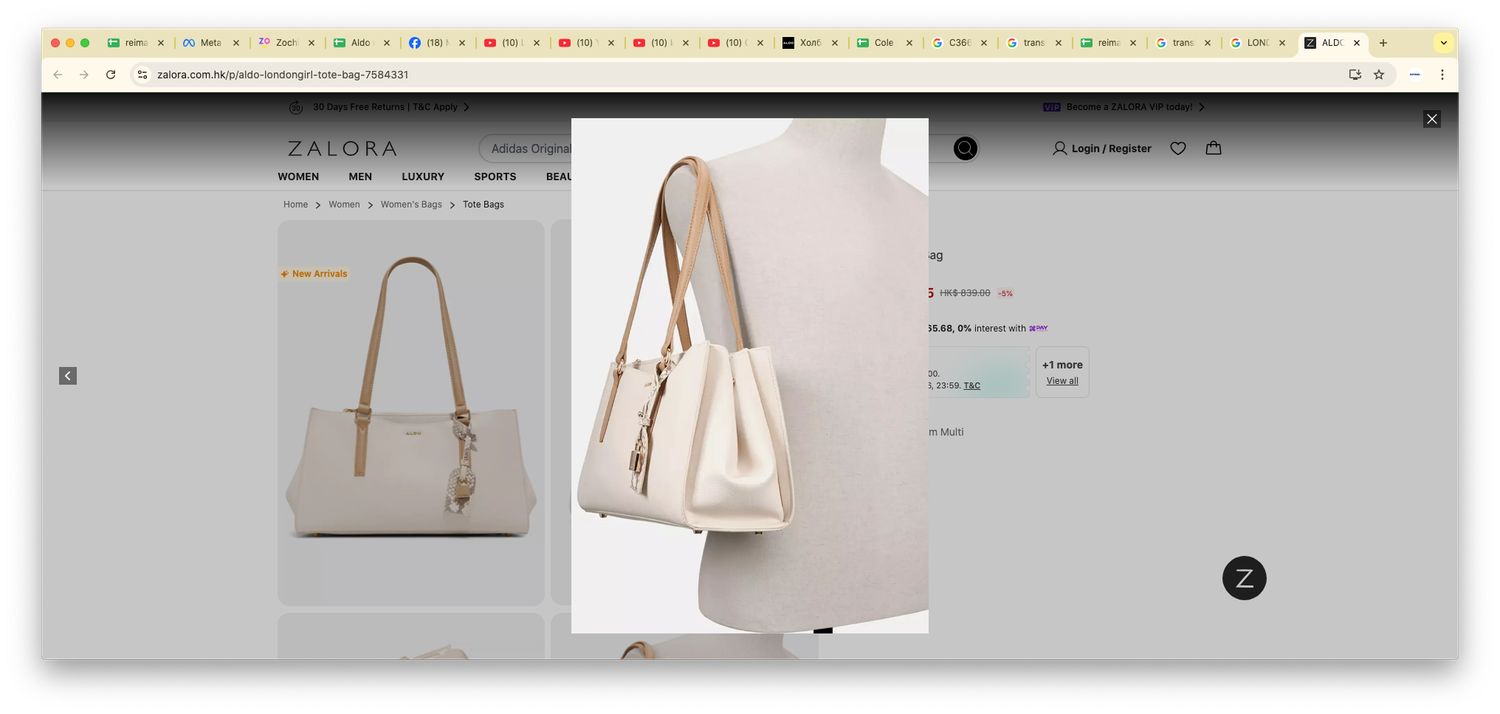
Task: Close the C366 tab
Action: 984,43
